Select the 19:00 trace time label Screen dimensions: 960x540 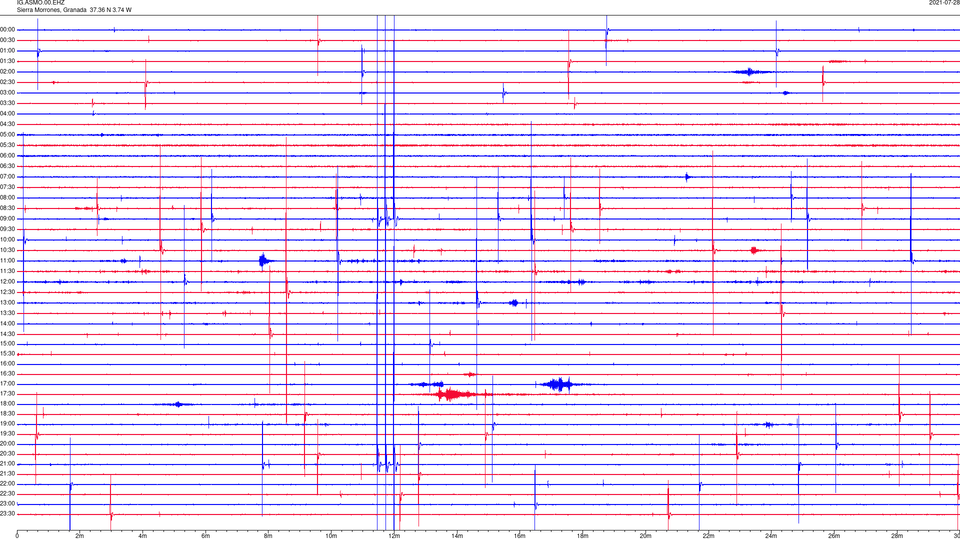(8, 424)
